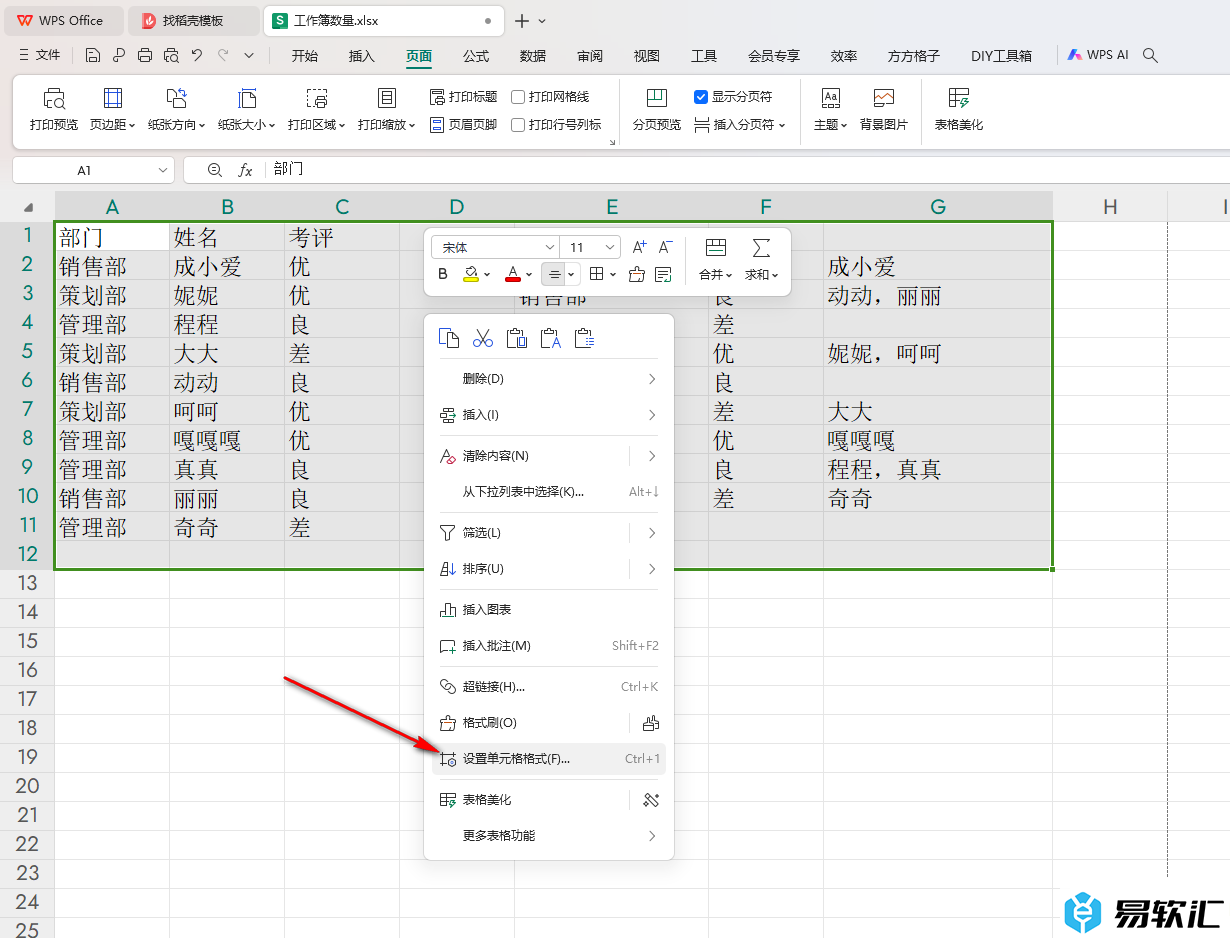Toggle Bold in floating mini toolbar
The width and height of the screenshot is (1230, 938).
click(443, 274)
